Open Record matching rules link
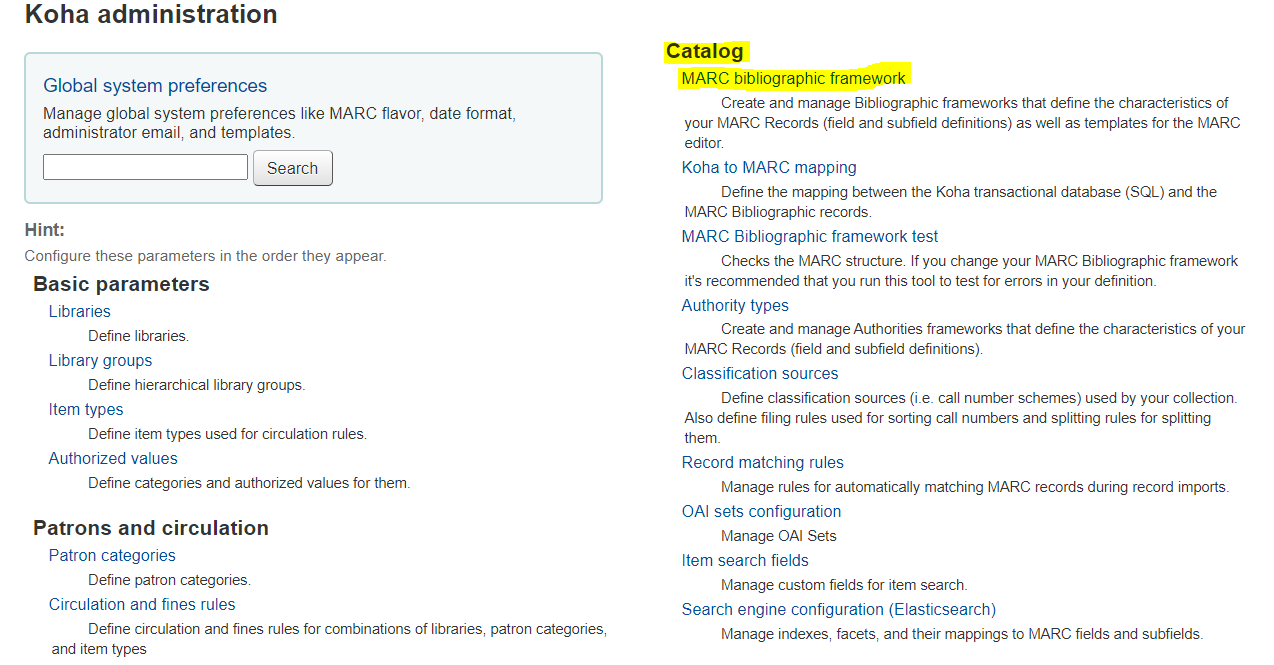Screen dimensions: 1274x665 click(x=763, y=463)
